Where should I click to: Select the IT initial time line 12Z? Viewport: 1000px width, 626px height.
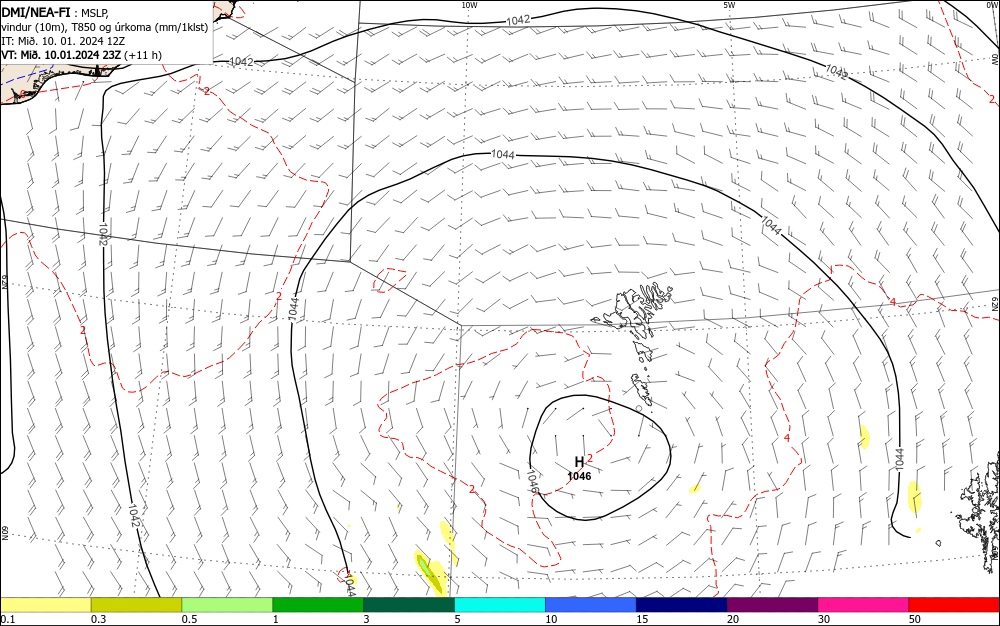[63, 41]
